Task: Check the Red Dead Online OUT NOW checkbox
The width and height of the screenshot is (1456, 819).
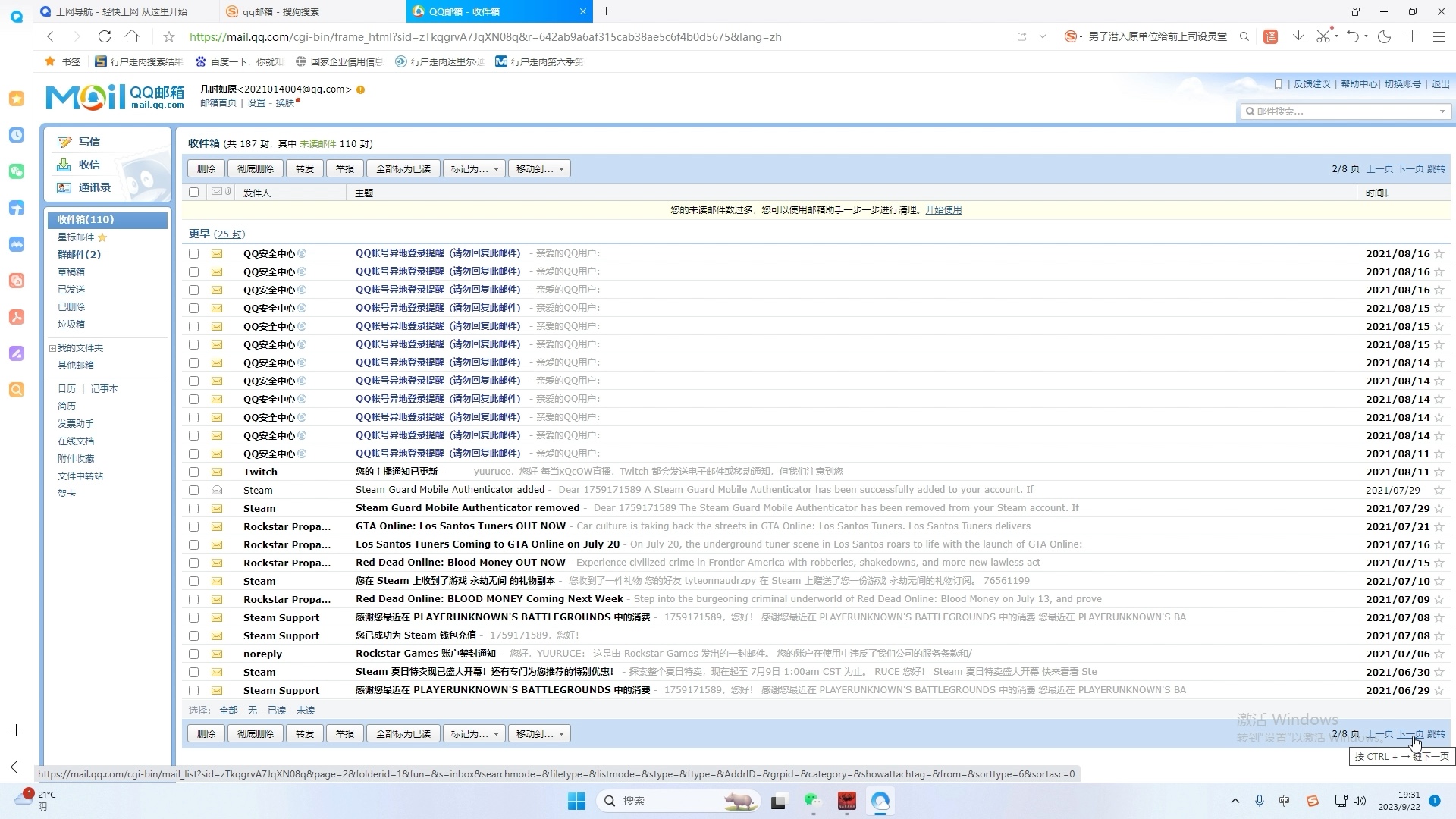Action: click(x=194, y=563)
